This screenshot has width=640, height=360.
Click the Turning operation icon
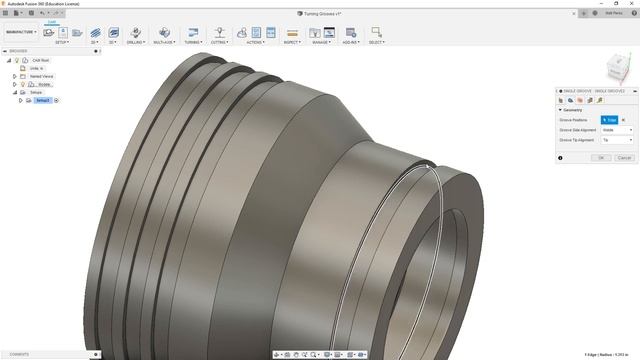pos(193,32)
